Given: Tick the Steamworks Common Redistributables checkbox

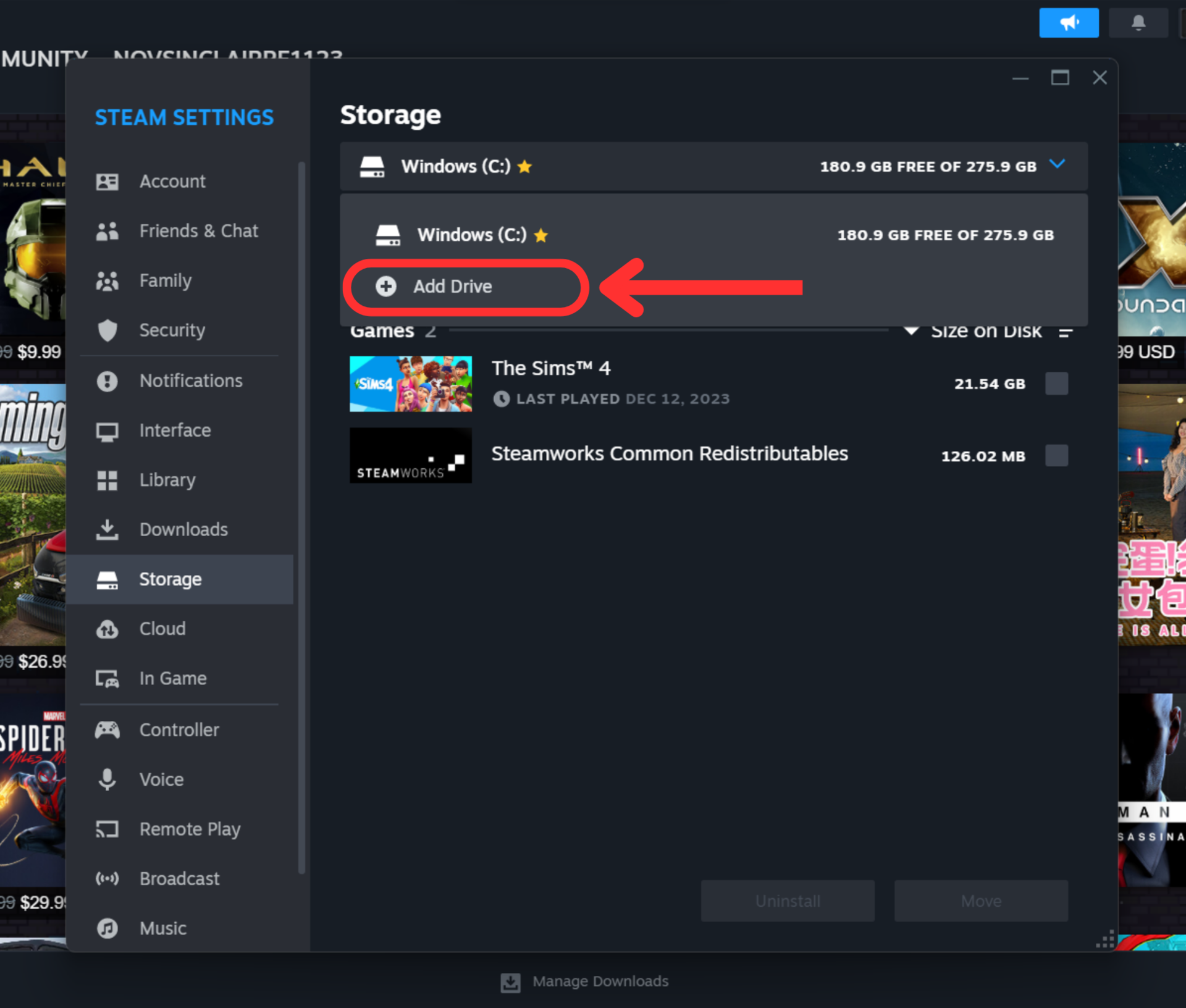Looking at the screenshot, I should (x=1056, y=456).
